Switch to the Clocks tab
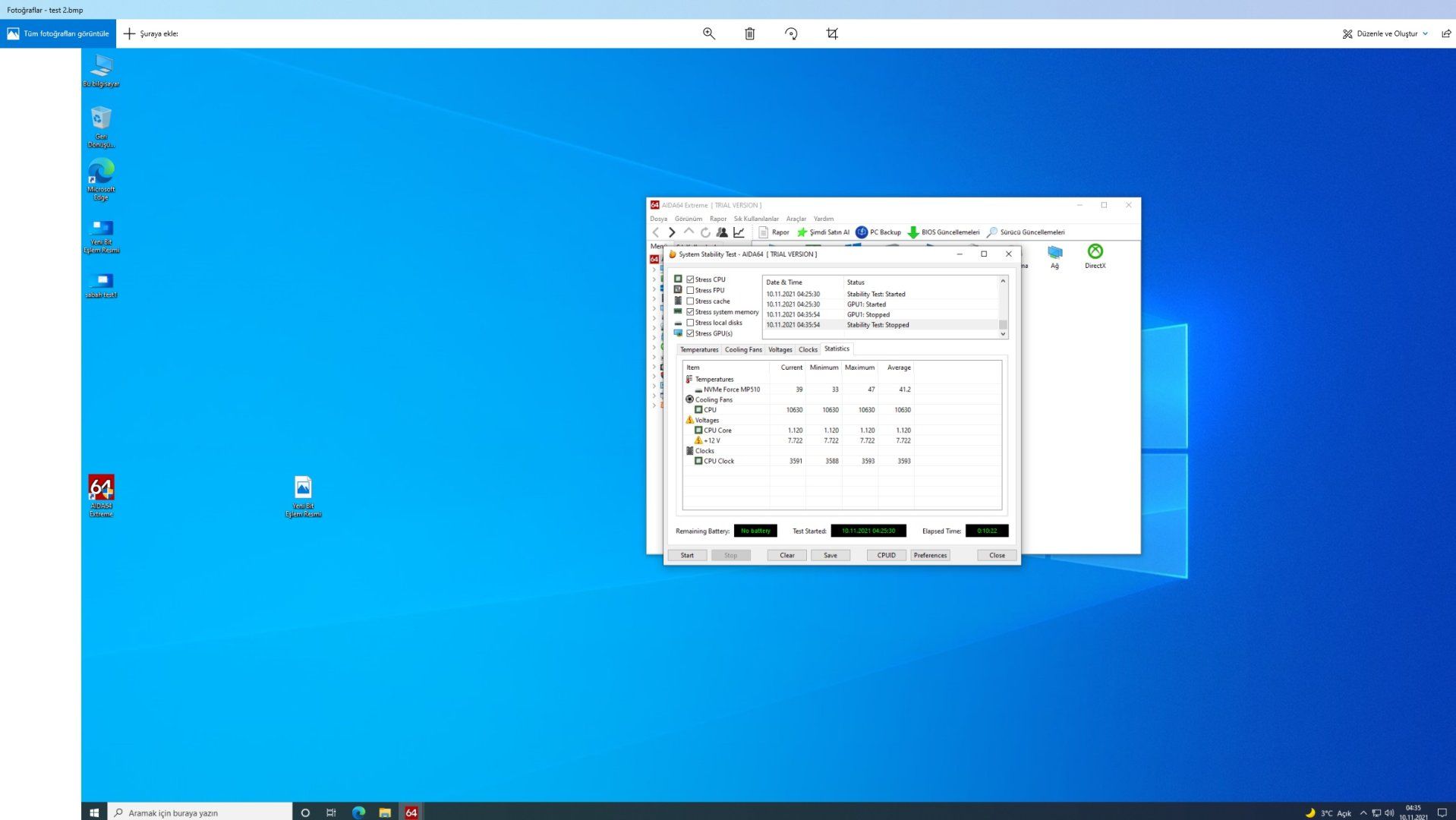The width and height of the screenshot is (1456, 820). tap(808, 350)
